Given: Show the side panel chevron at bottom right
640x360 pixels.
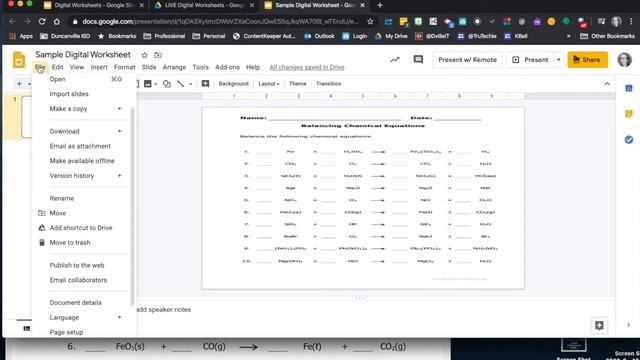Looking at the screenshot, I should tap(629, 325).
